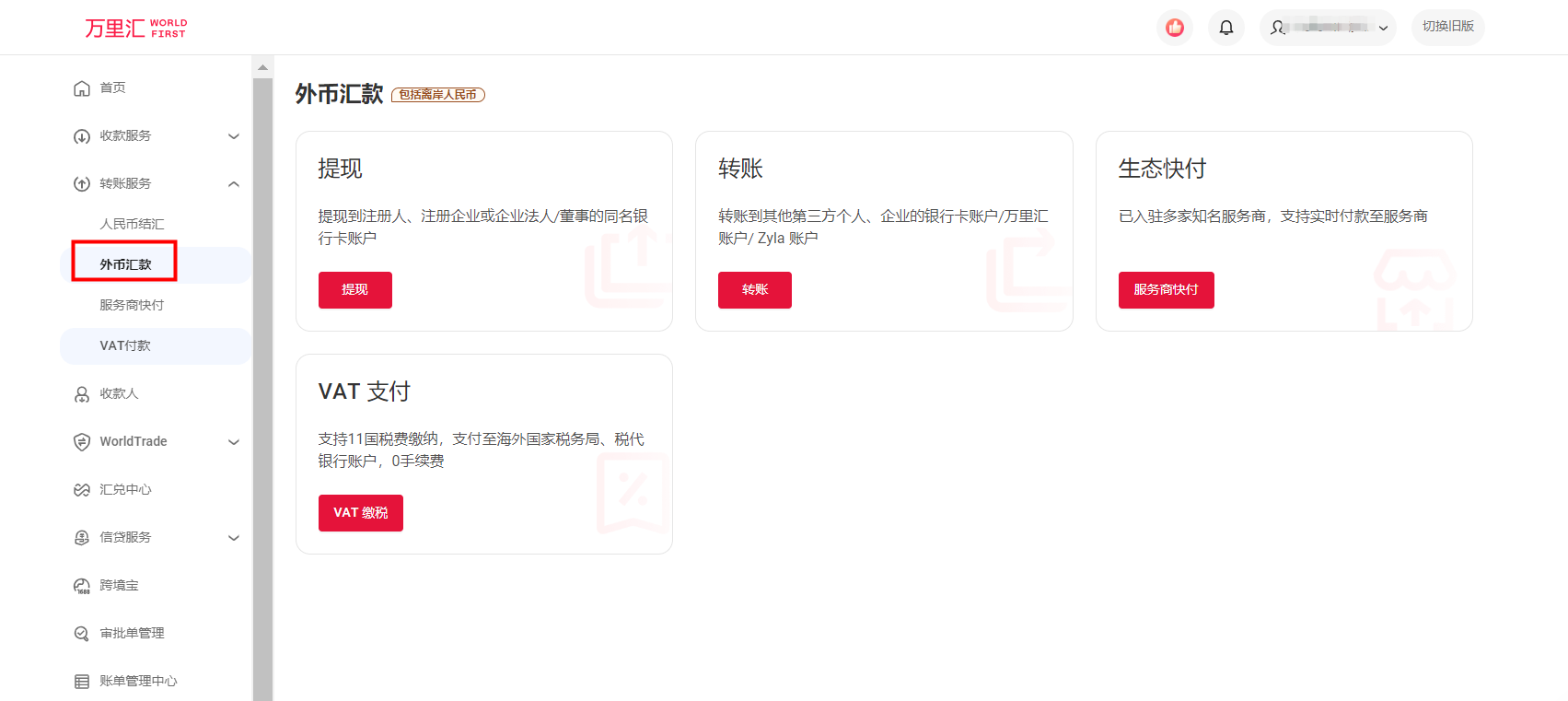Image resolution: width=1568 pixels, height=701 pixels.
Task: Open the notification bell
Action: [1226, 28]
